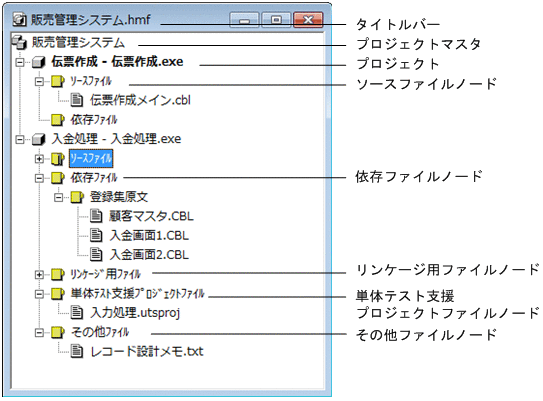The height and width of the screenshot is (401, 543).
Task: Select the 登録集原文 label
Action: (119, 197)
